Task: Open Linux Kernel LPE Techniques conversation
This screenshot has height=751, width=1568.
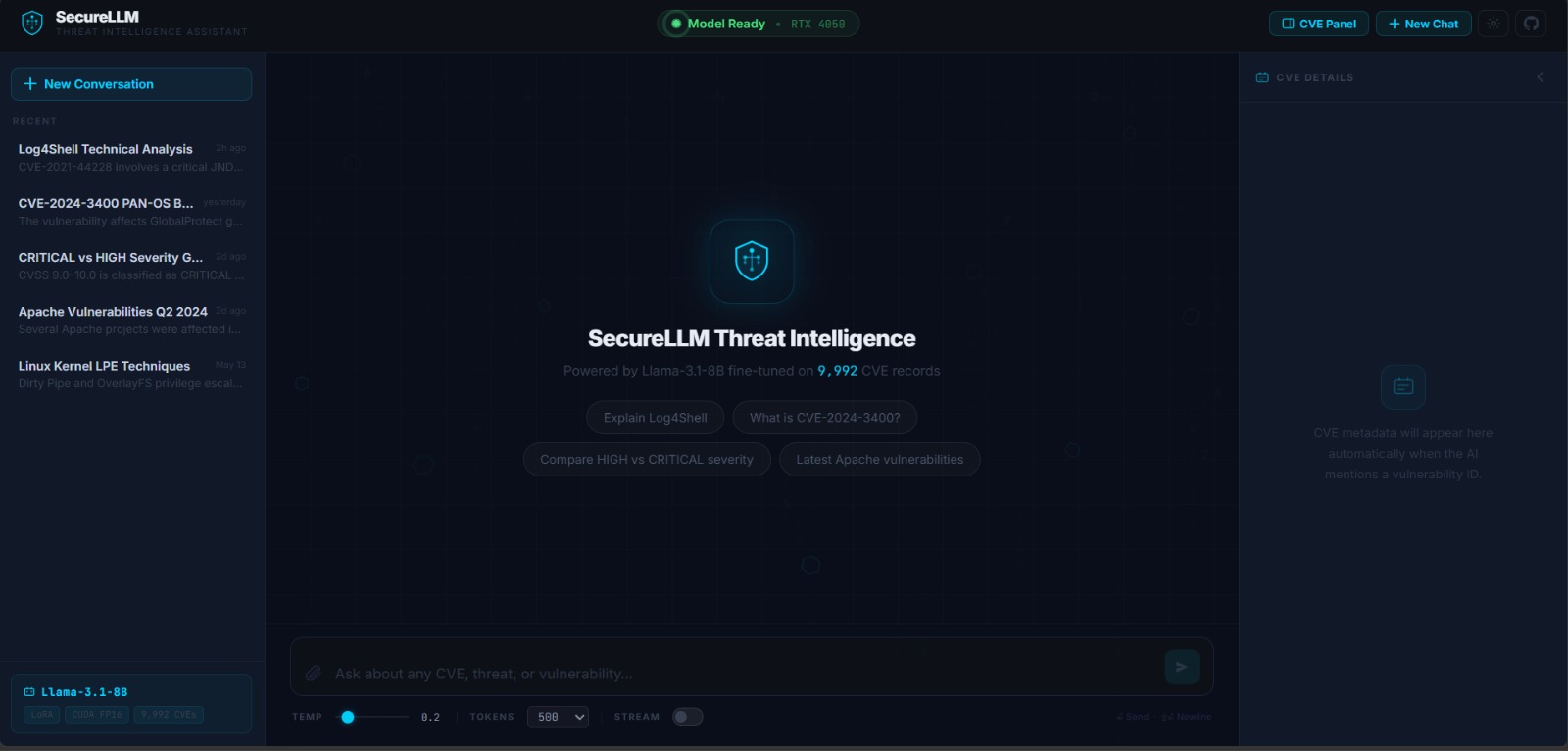Action: pyautogui.click(x=131, y=374)
